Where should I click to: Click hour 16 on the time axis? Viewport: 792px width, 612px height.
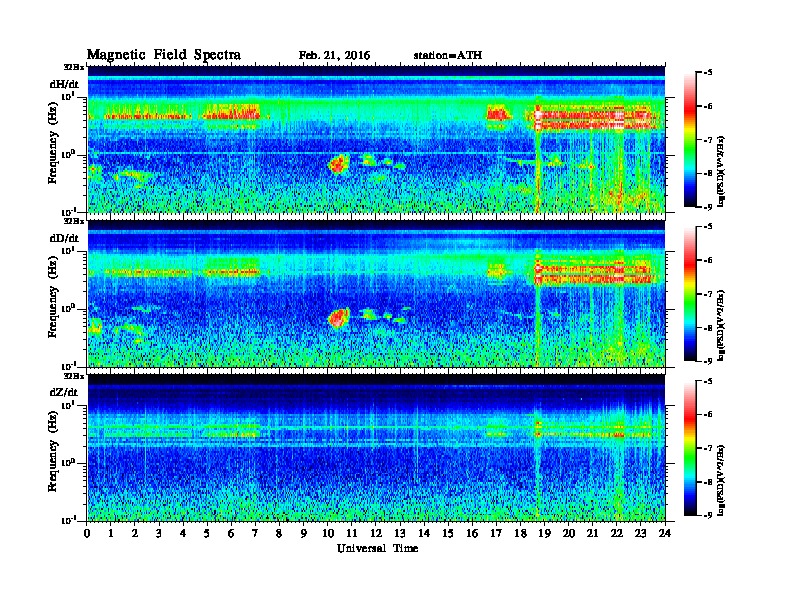point(472,534)
